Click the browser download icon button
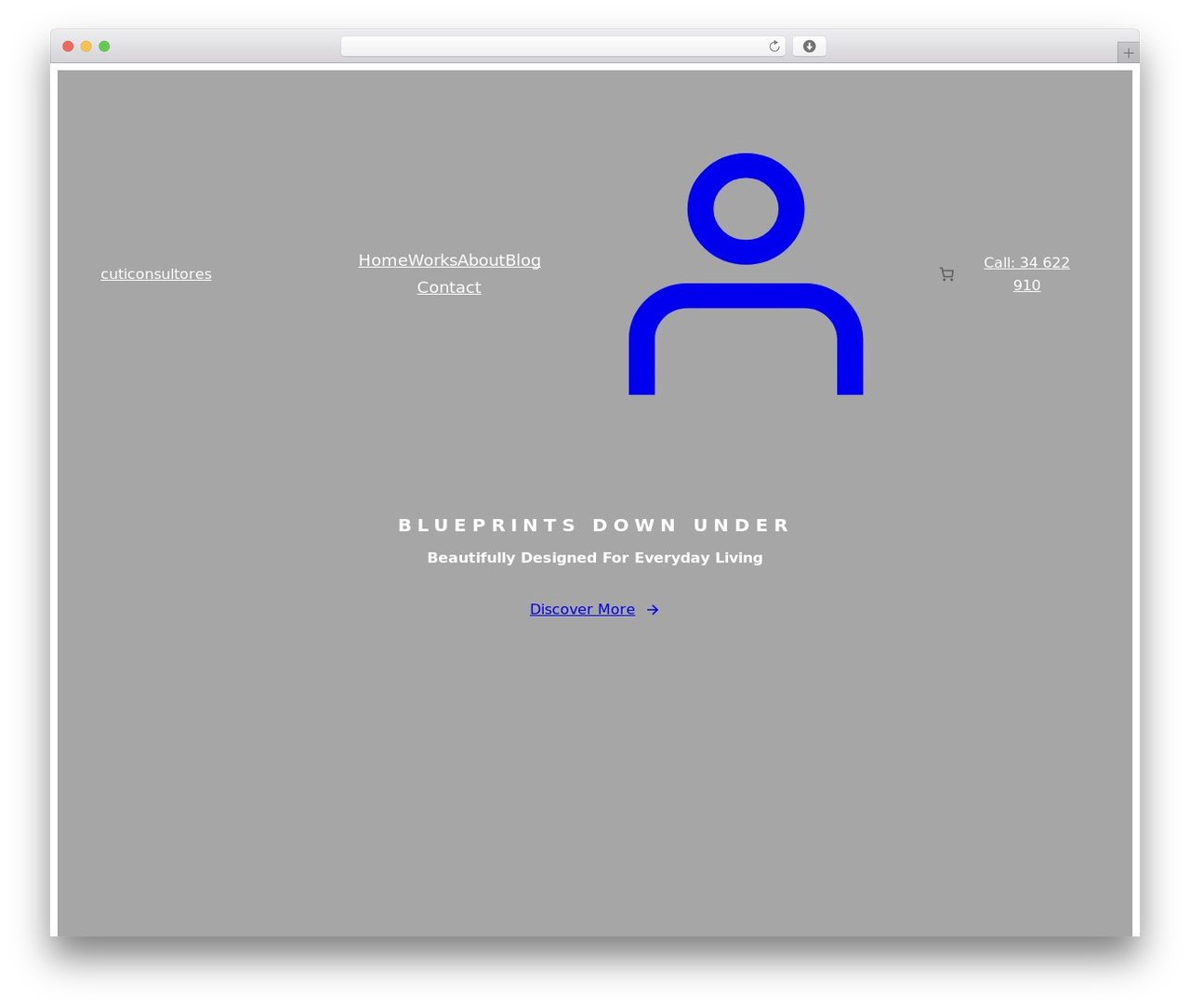Screen dimensions: 1190x1008 (x=810, y=46)
